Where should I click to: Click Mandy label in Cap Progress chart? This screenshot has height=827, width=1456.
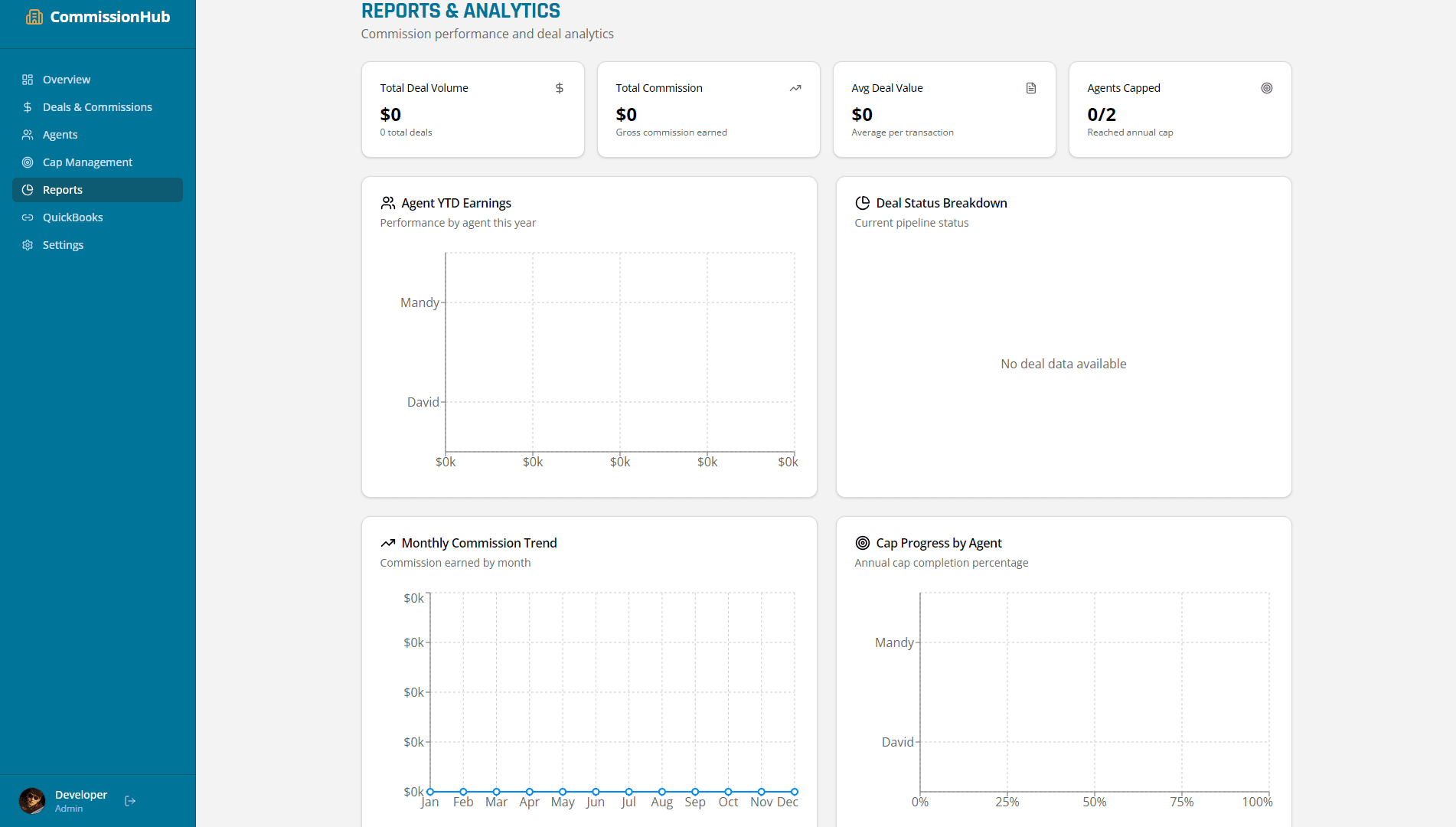(894, 642)
